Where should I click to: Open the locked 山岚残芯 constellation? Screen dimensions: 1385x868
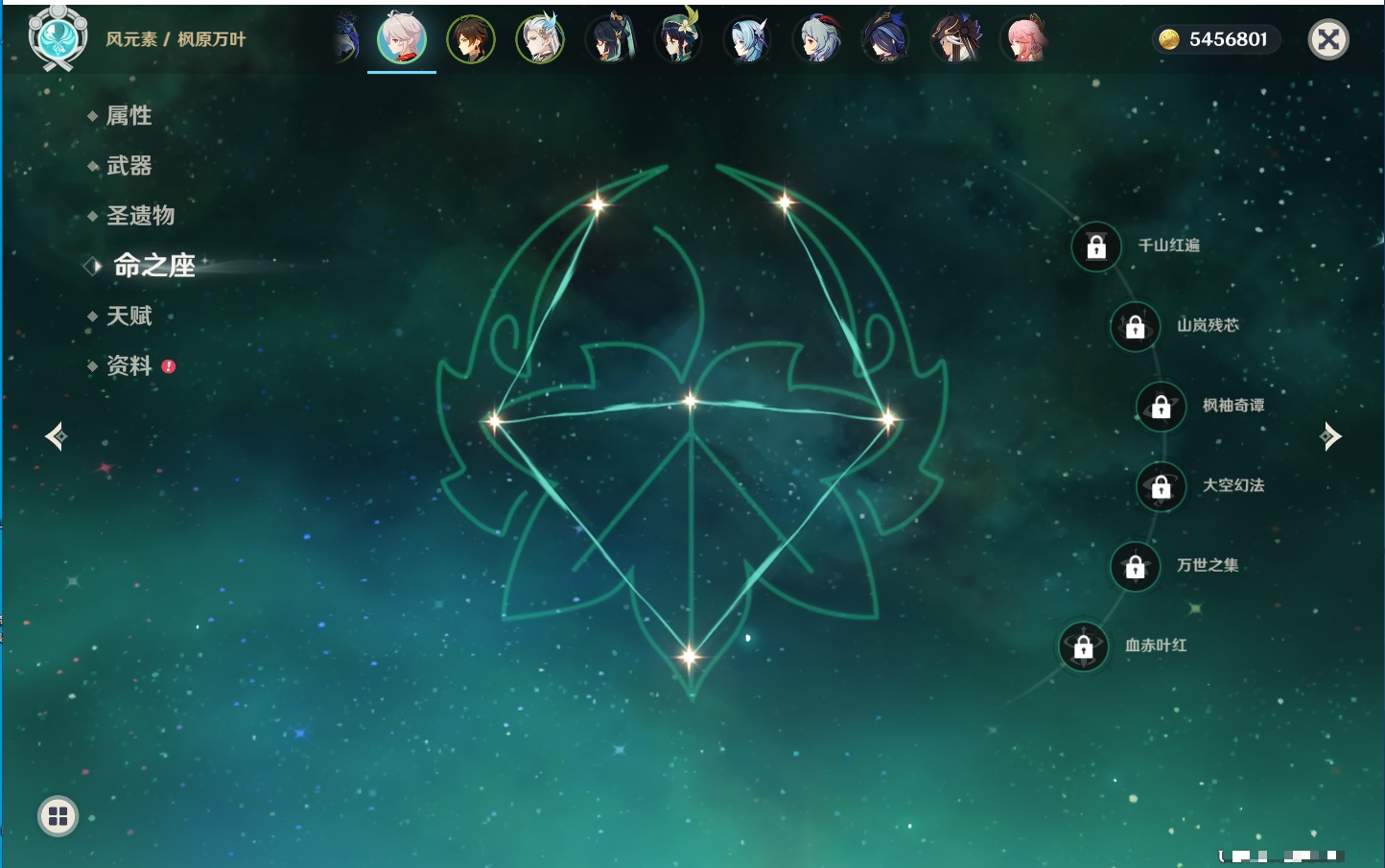(x=1136, y=326)
